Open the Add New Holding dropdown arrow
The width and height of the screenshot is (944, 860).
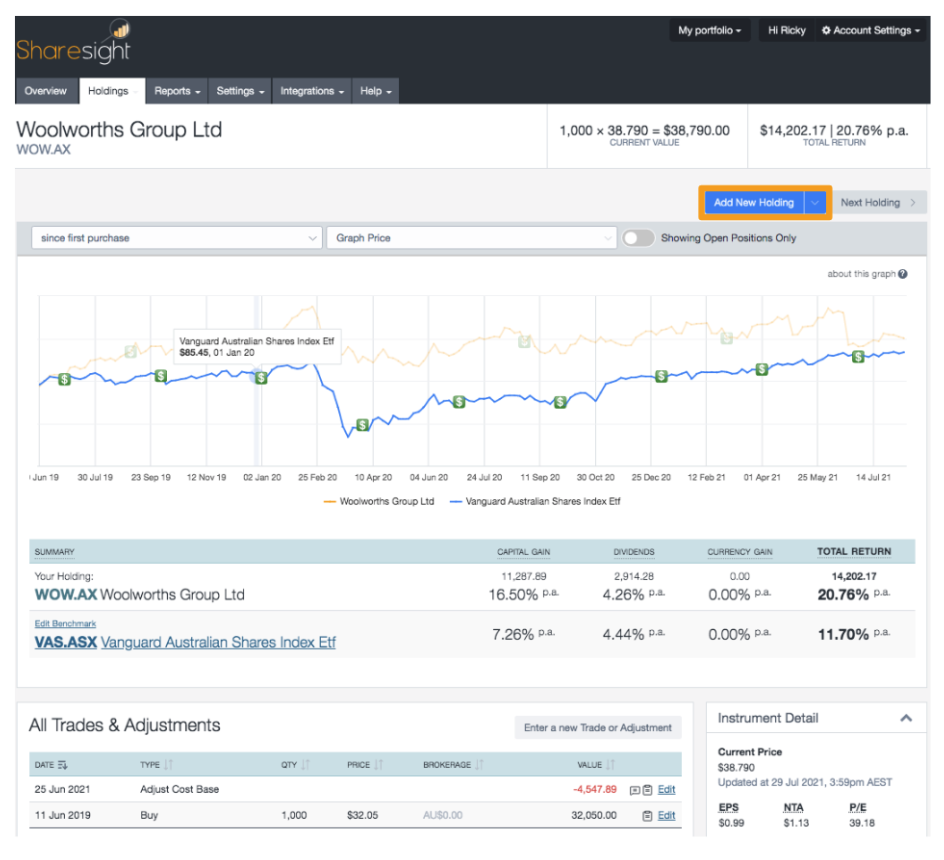[x=815, y=202]
